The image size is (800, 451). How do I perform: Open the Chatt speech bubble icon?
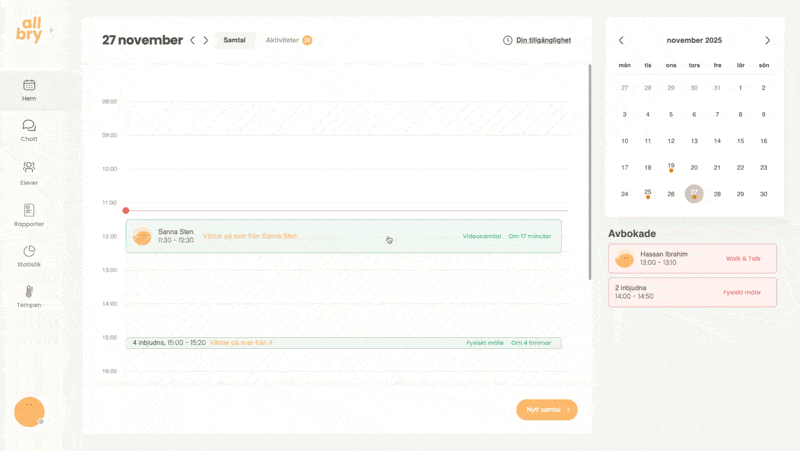tap(29, 126)
